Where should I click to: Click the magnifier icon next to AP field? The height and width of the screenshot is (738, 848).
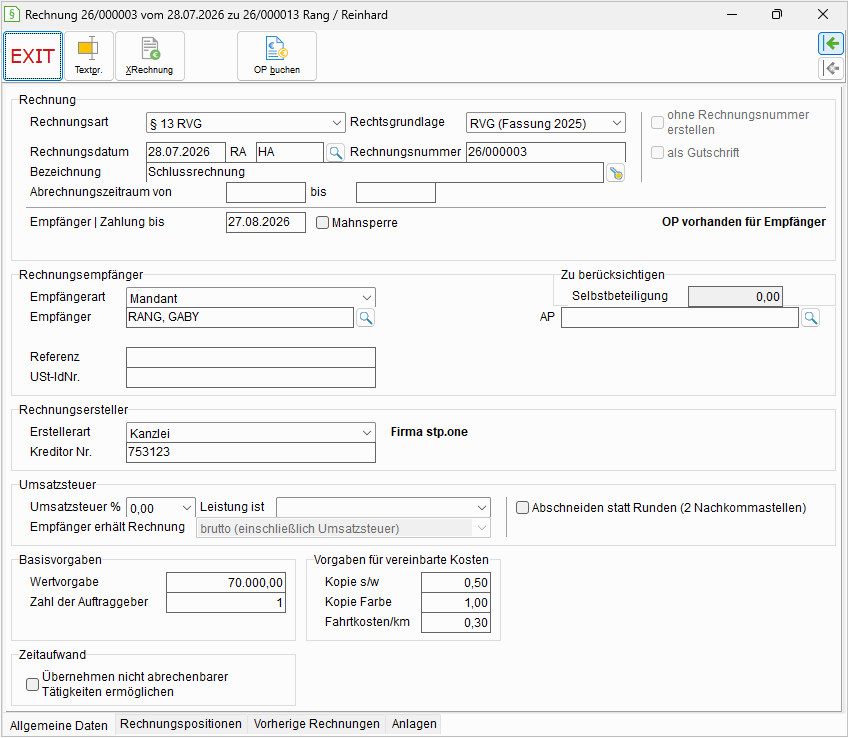click(810, 318)
